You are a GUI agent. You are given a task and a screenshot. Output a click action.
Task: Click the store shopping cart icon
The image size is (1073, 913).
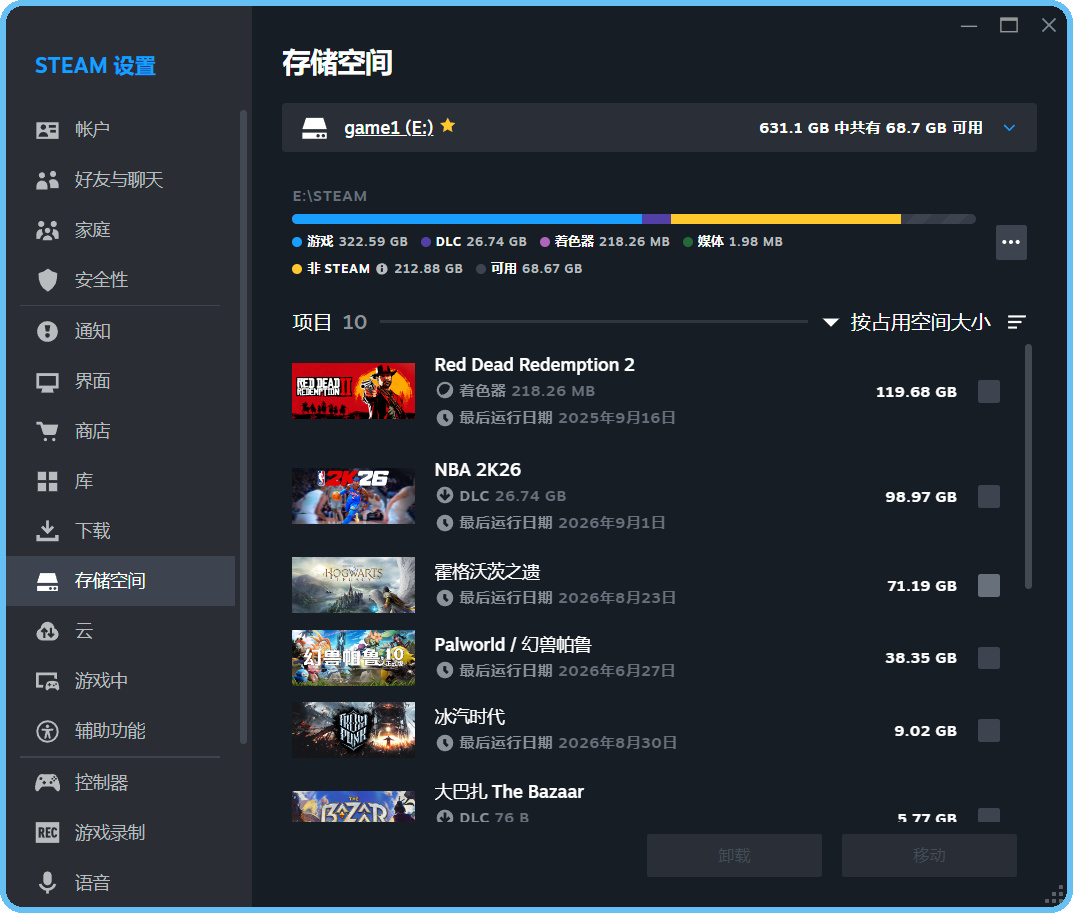[x=47, y=431]
